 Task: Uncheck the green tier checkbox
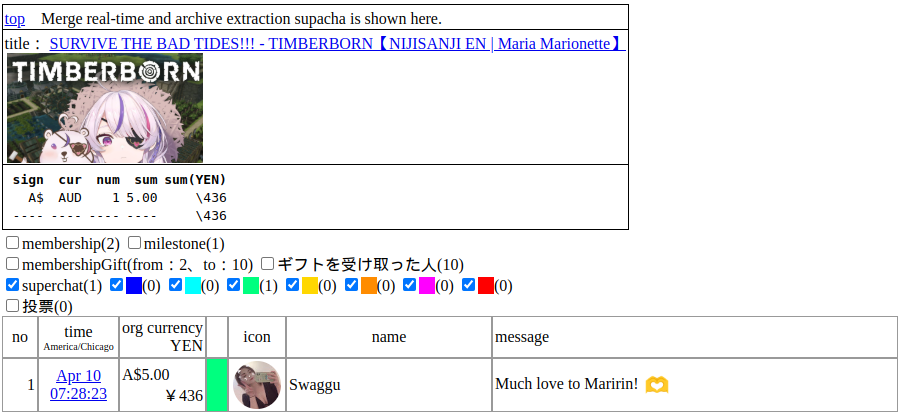(x=234, y=284)
